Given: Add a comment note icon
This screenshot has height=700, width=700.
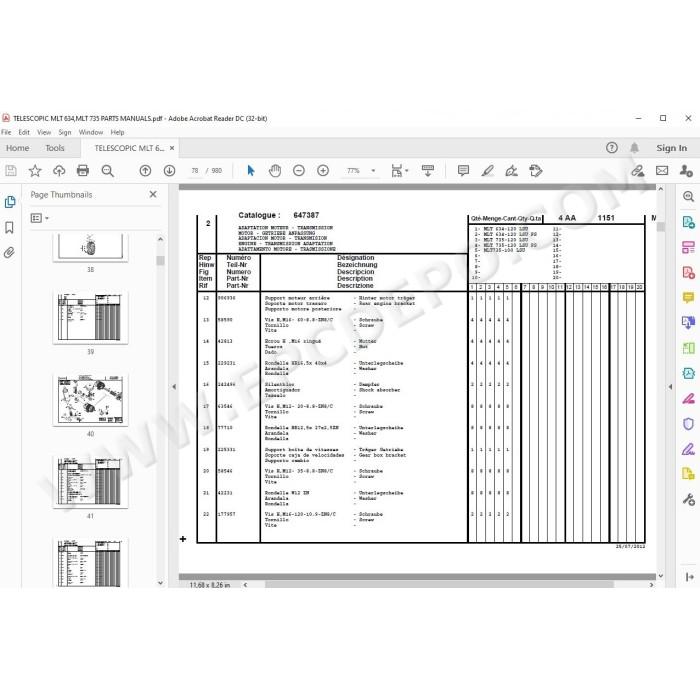Looking at the screenshot, I should (x=463, y=171).
